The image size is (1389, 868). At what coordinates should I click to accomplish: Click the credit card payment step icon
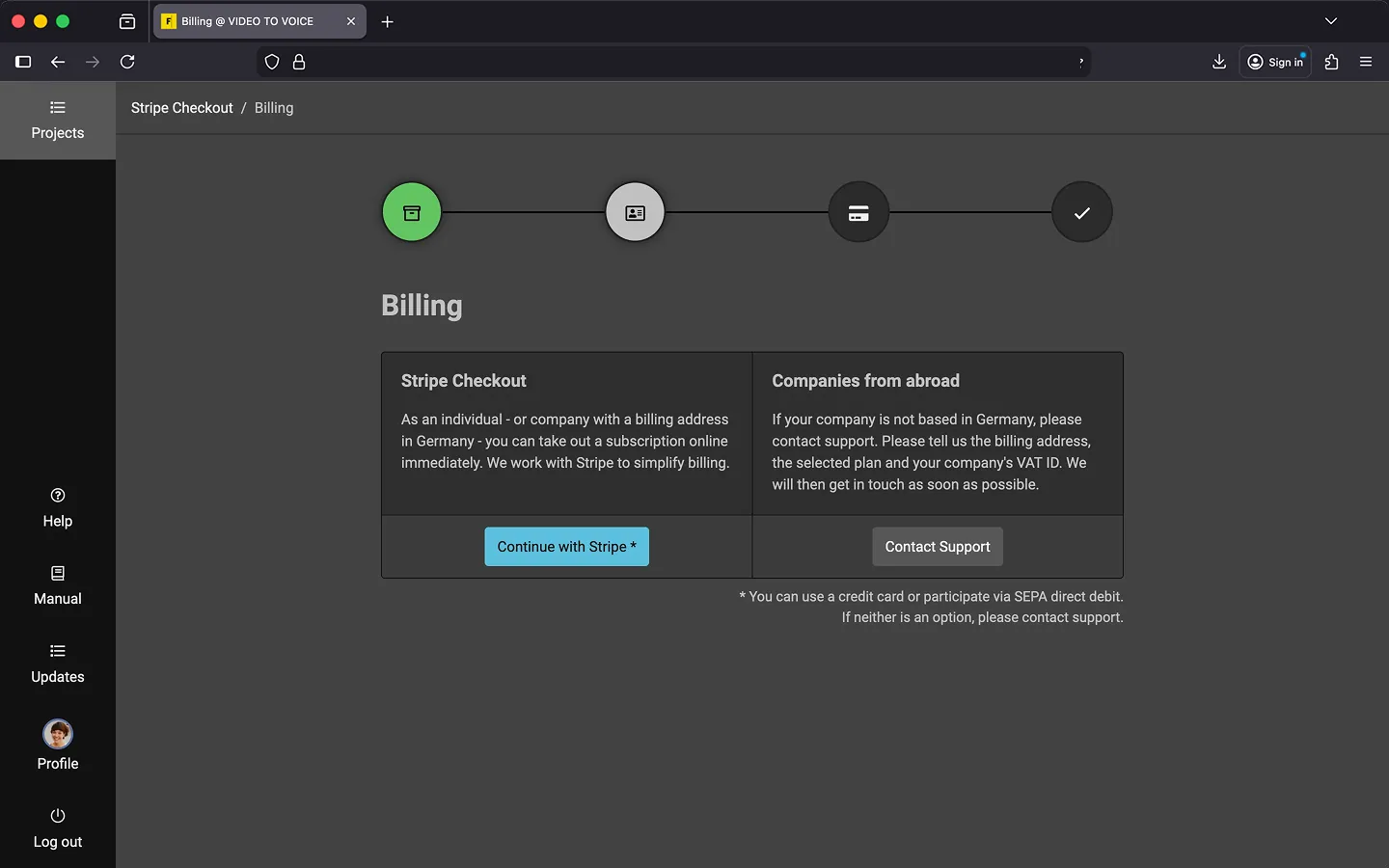(858, 212)
